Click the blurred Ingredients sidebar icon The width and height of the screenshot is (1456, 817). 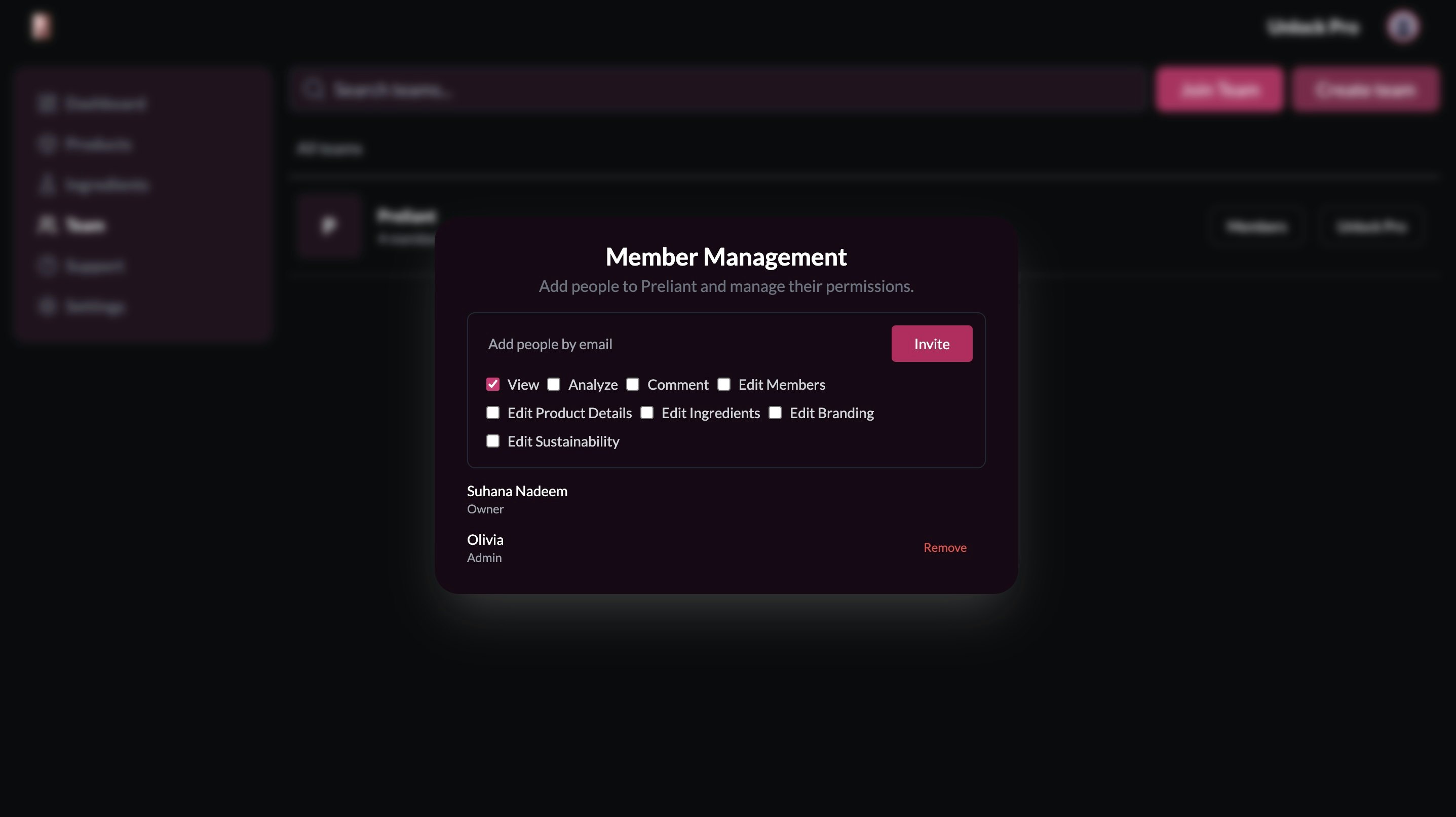pos(47,185)
